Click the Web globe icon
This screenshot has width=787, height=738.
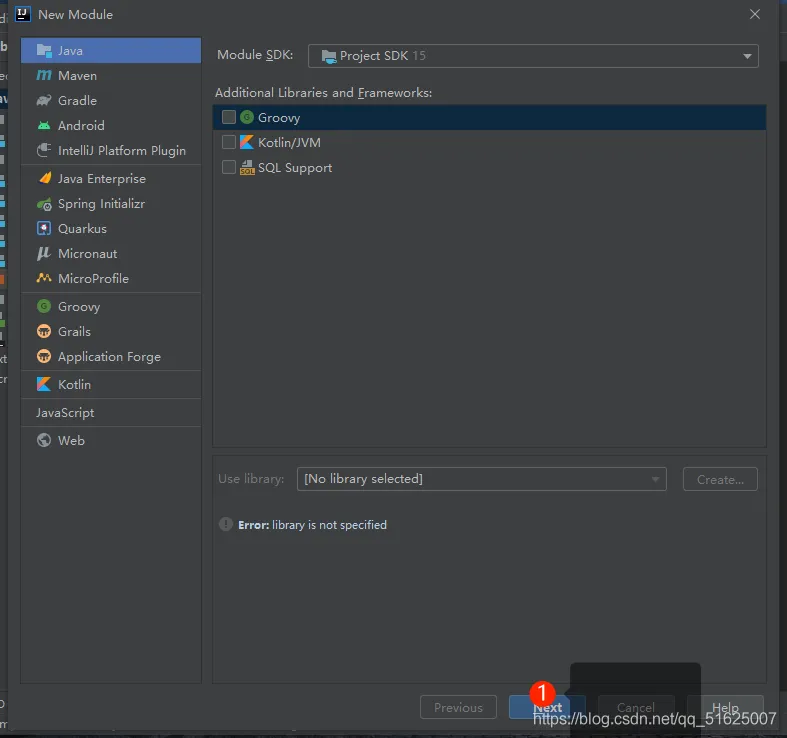[x=44, y=440]
